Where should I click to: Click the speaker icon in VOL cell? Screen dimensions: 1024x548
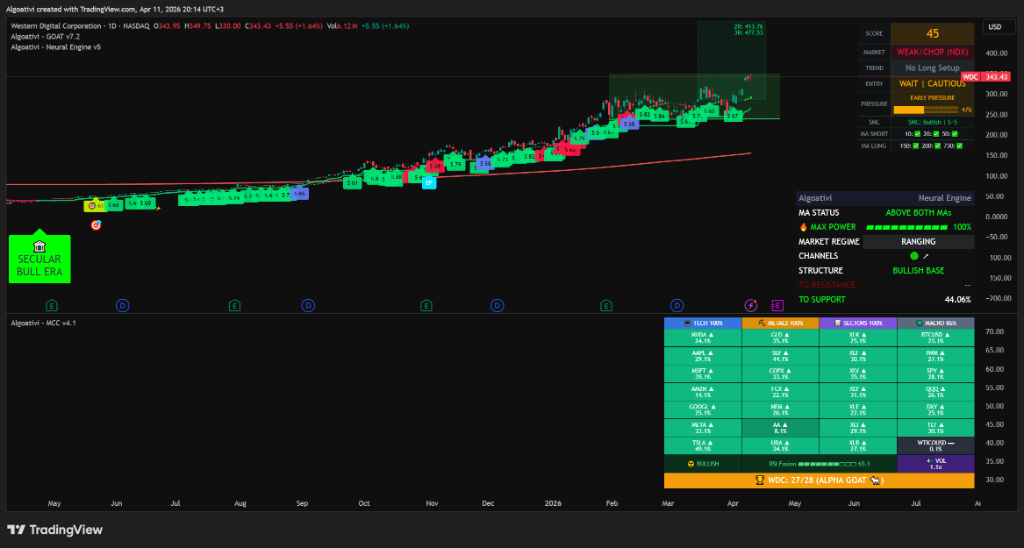point(929,460)
